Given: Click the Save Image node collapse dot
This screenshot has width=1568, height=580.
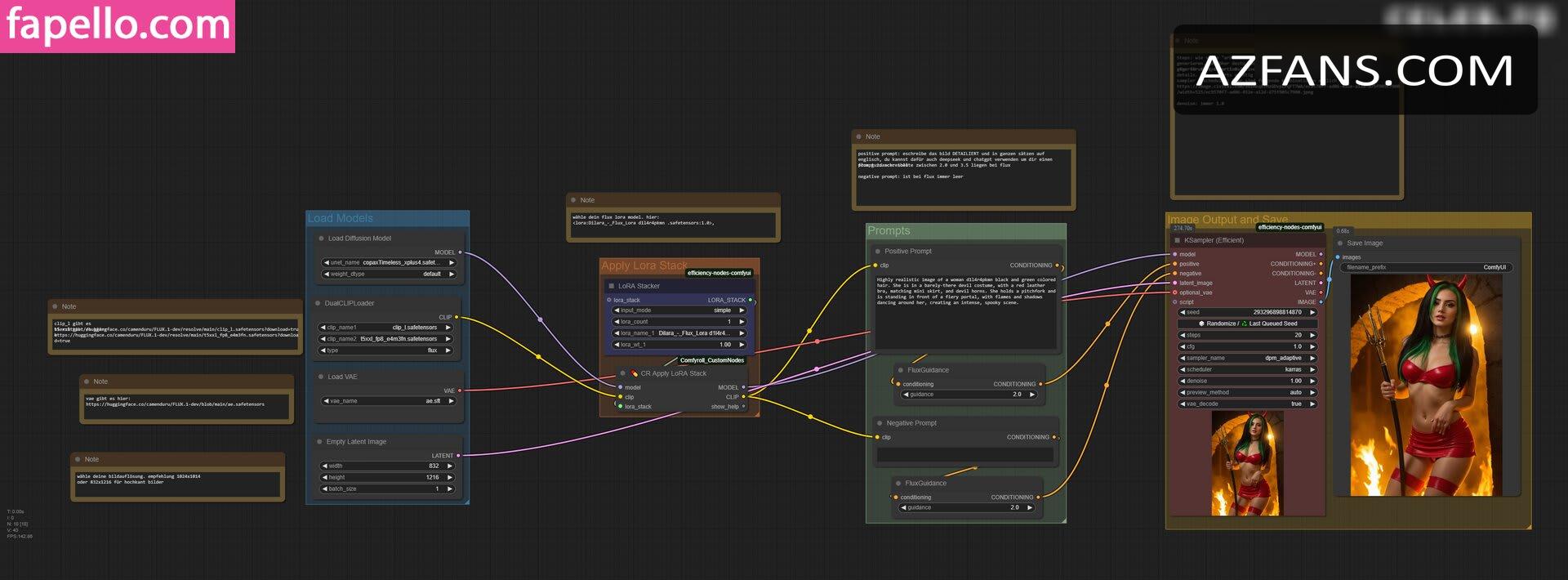Looking at the screenshot, I should (1340, 243).
